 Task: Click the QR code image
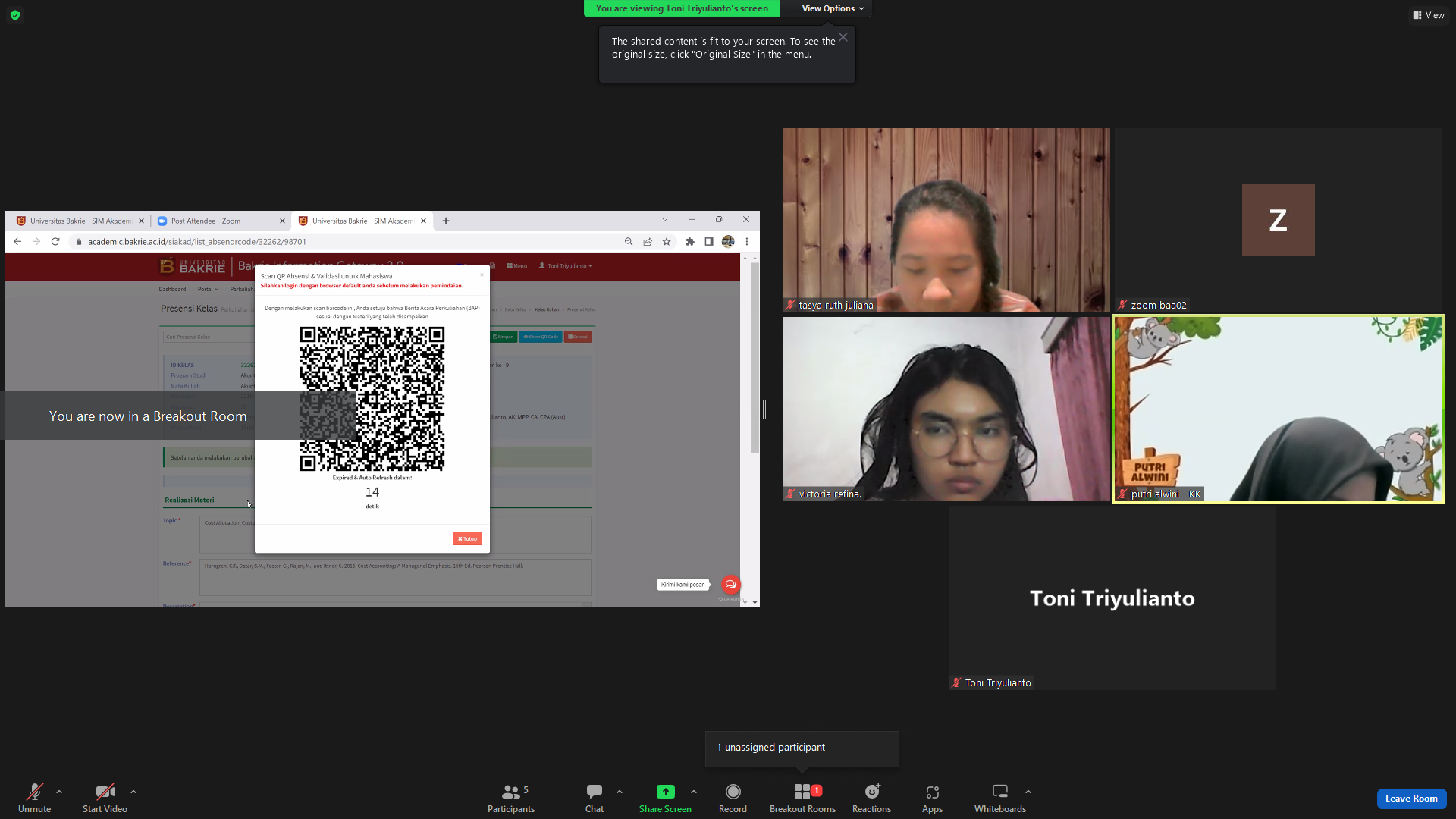pyautogui.click(x=372, y=399)
